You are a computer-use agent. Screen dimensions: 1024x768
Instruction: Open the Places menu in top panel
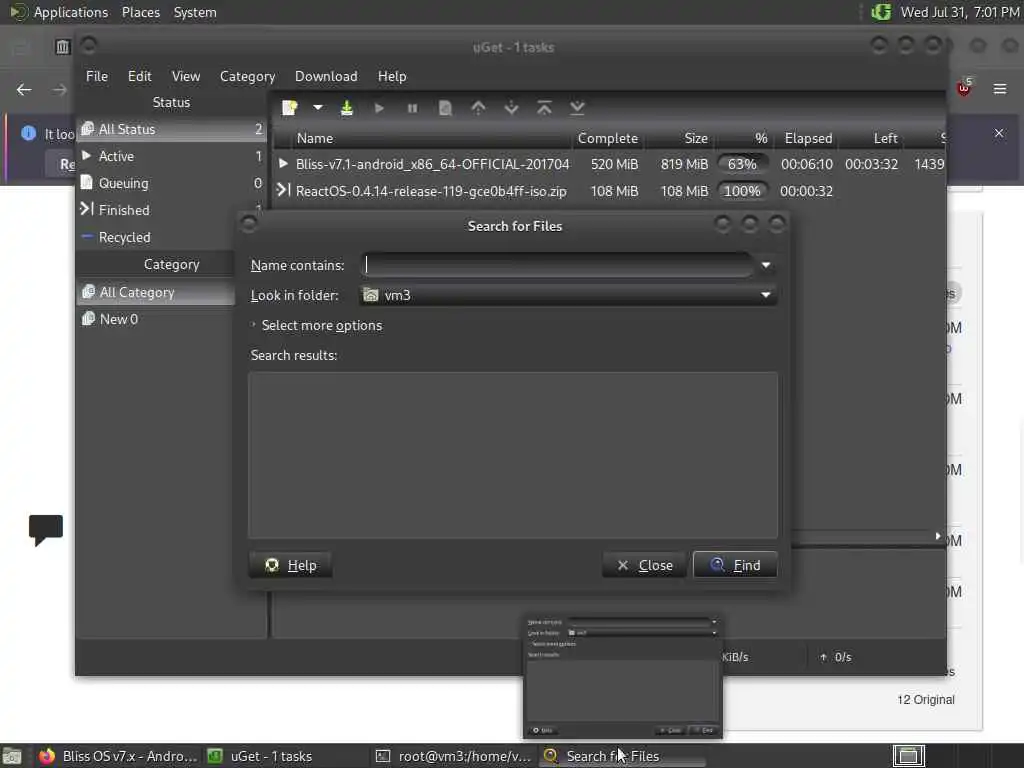[141, 12]
